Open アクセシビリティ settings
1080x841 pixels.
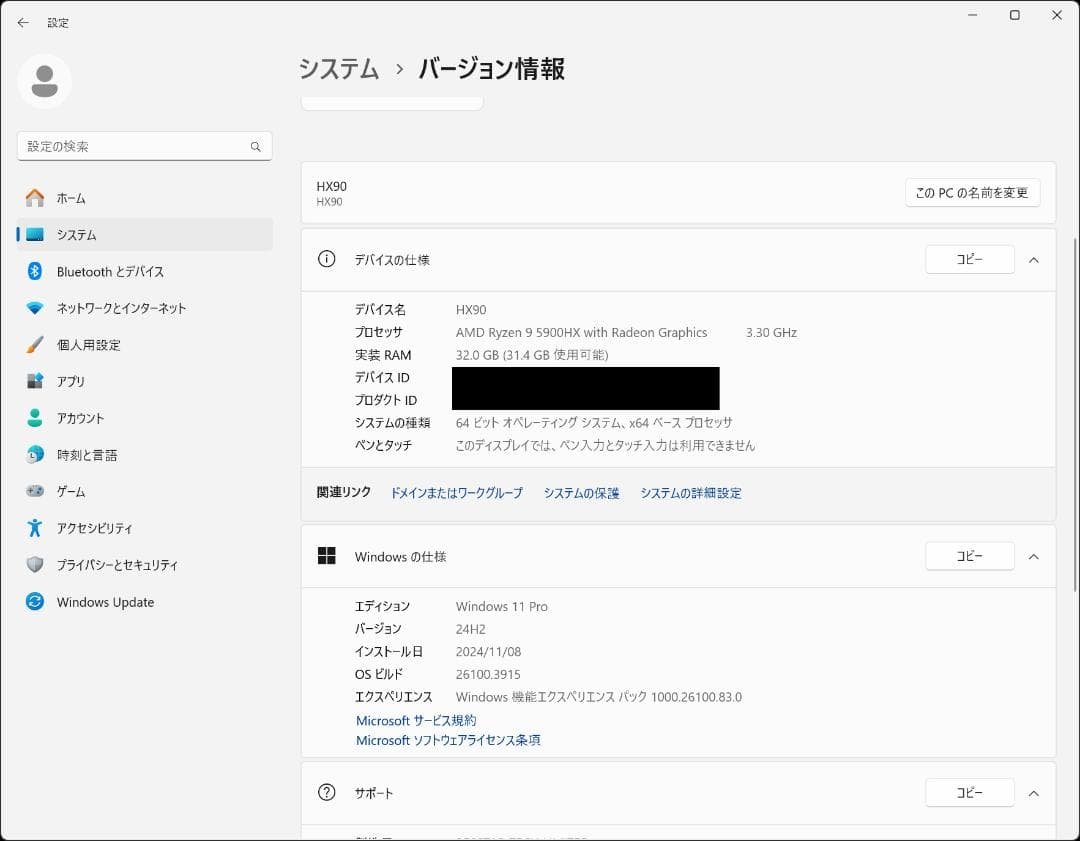coord(97,528)
